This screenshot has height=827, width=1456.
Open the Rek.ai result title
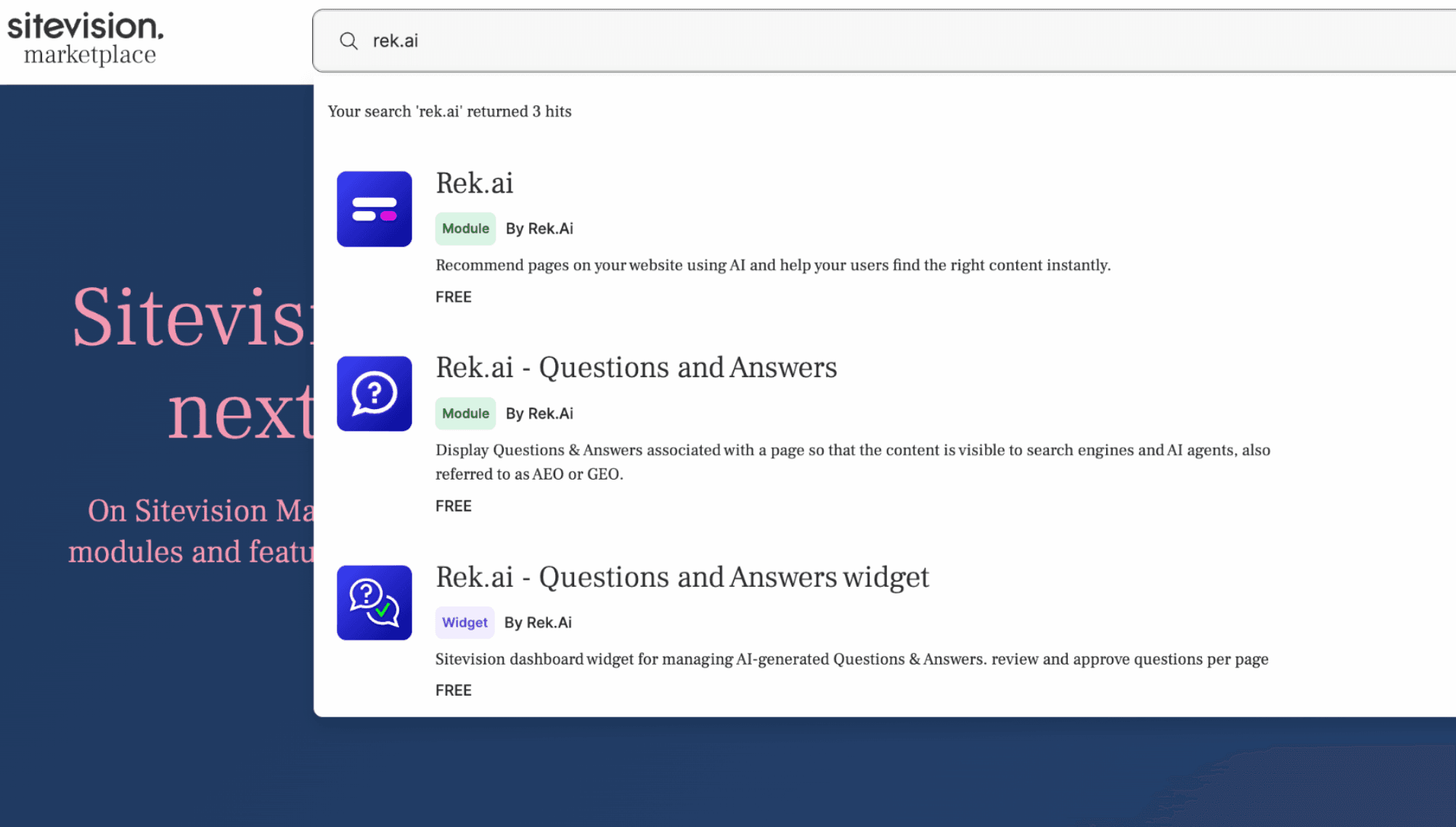coord(475,183)
